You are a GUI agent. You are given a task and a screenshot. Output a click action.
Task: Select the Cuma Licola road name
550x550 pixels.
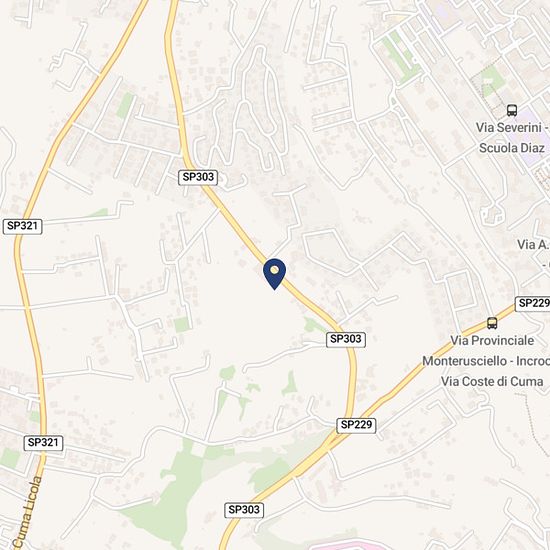[28, 512]
